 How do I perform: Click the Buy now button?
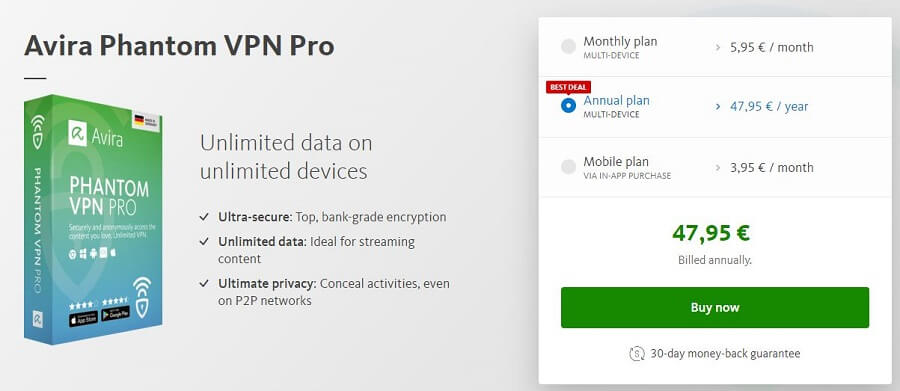[715, 308]
